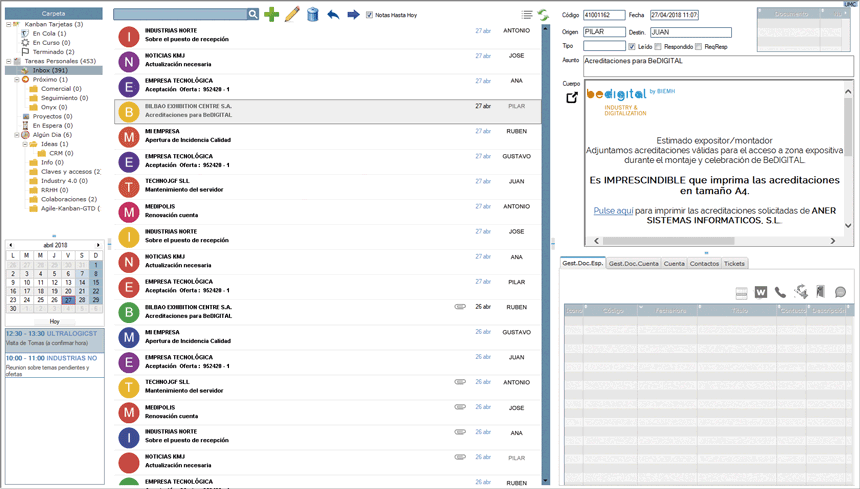
Task: Click the green plus add-note icon
Action: (271, 15)
